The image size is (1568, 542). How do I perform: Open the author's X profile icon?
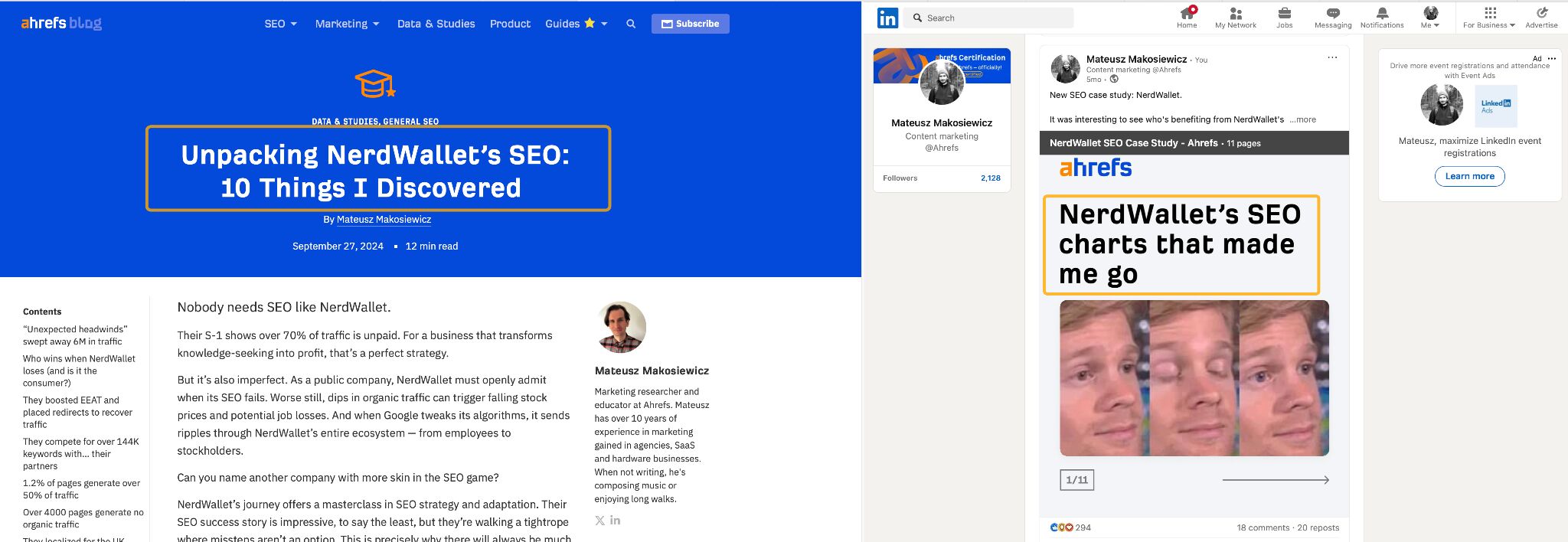click(599, 521)
